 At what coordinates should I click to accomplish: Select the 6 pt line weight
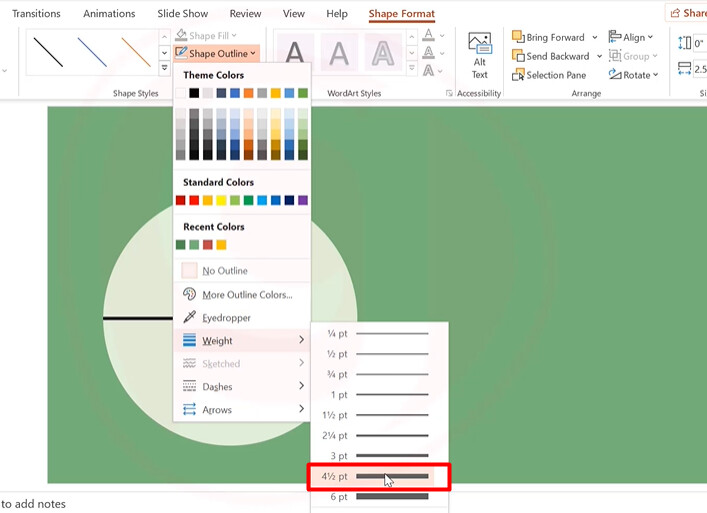click(379, 496)
